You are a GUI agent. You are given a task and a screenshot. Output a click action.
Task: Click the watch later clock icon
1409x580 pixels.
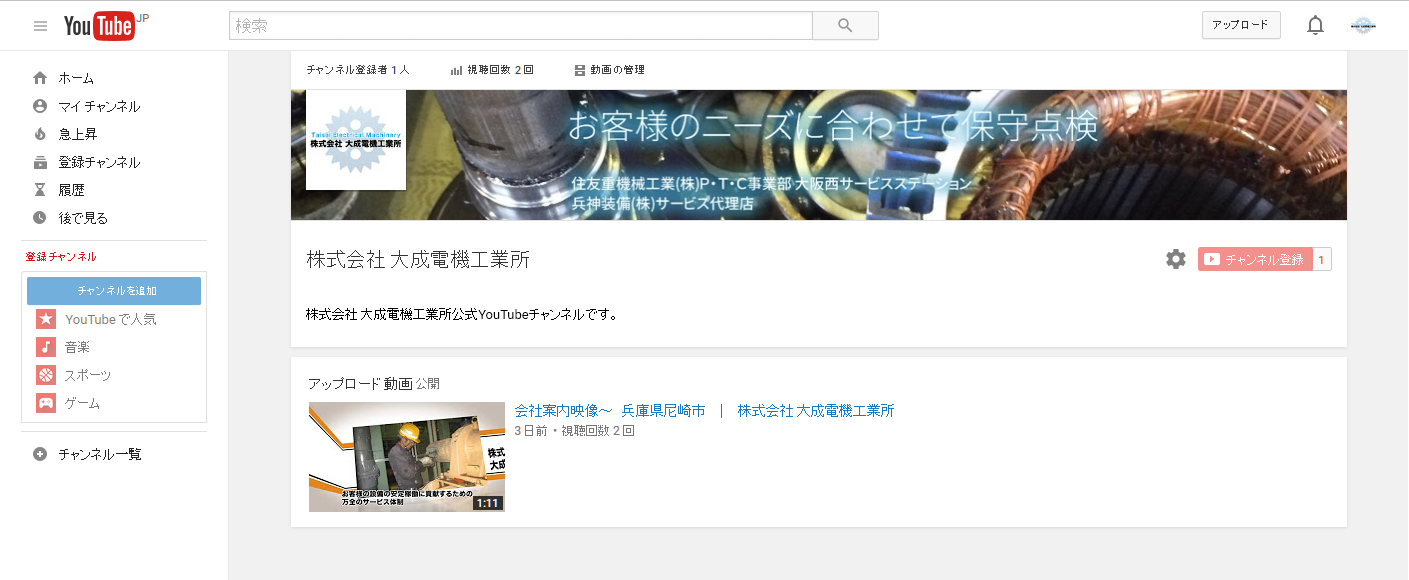40,217
